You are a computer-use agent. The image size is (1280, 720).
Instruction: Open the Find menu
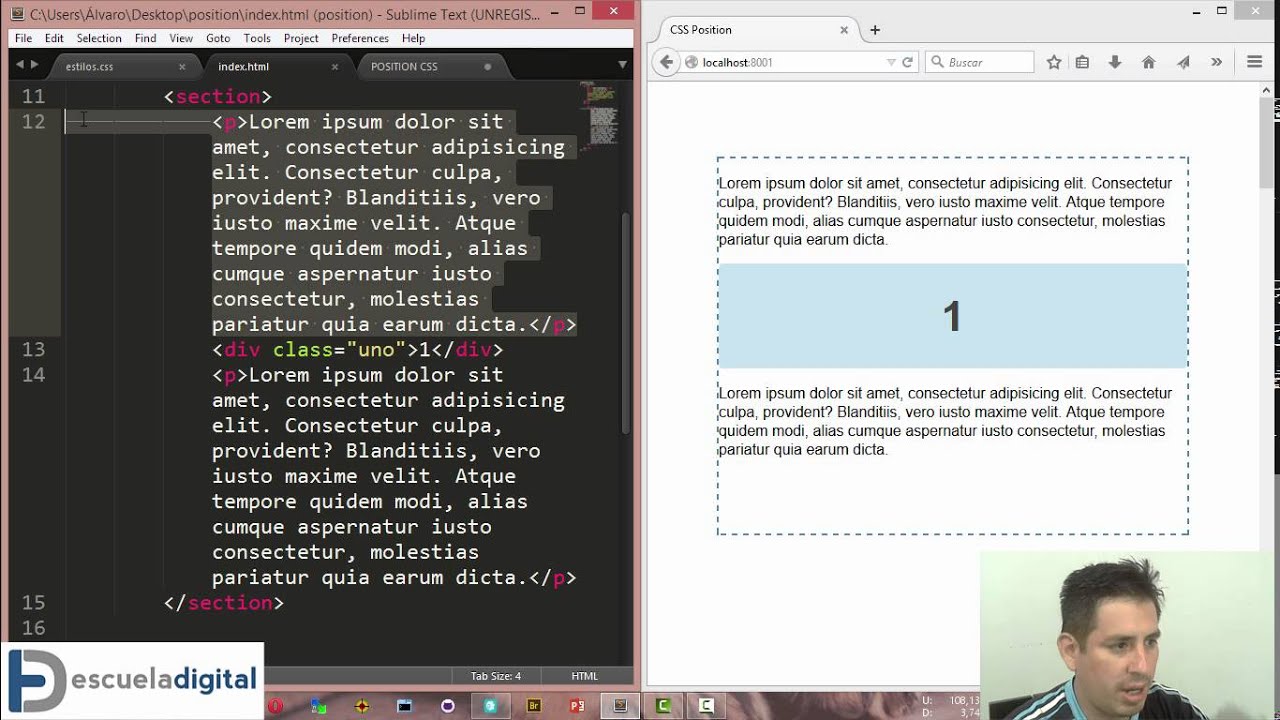tap(145, 38)
